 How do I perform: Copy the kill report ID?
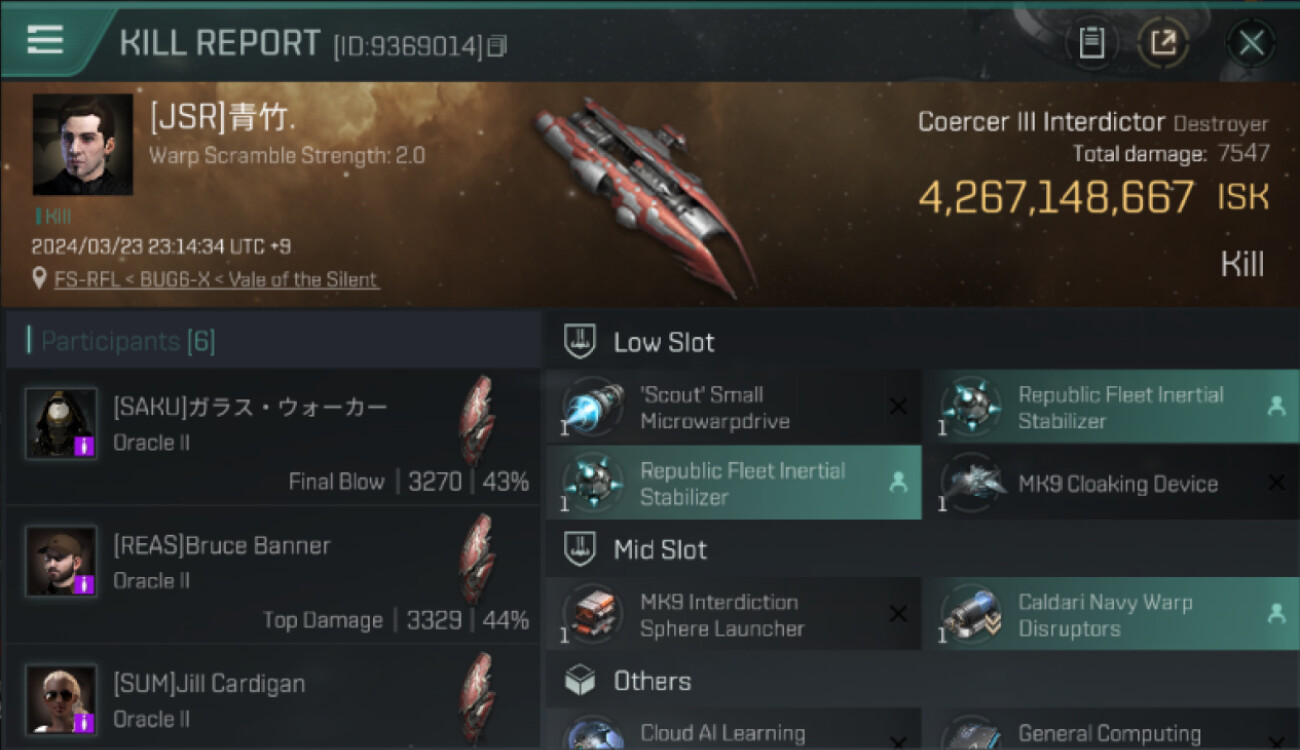[x=497, y=46]
